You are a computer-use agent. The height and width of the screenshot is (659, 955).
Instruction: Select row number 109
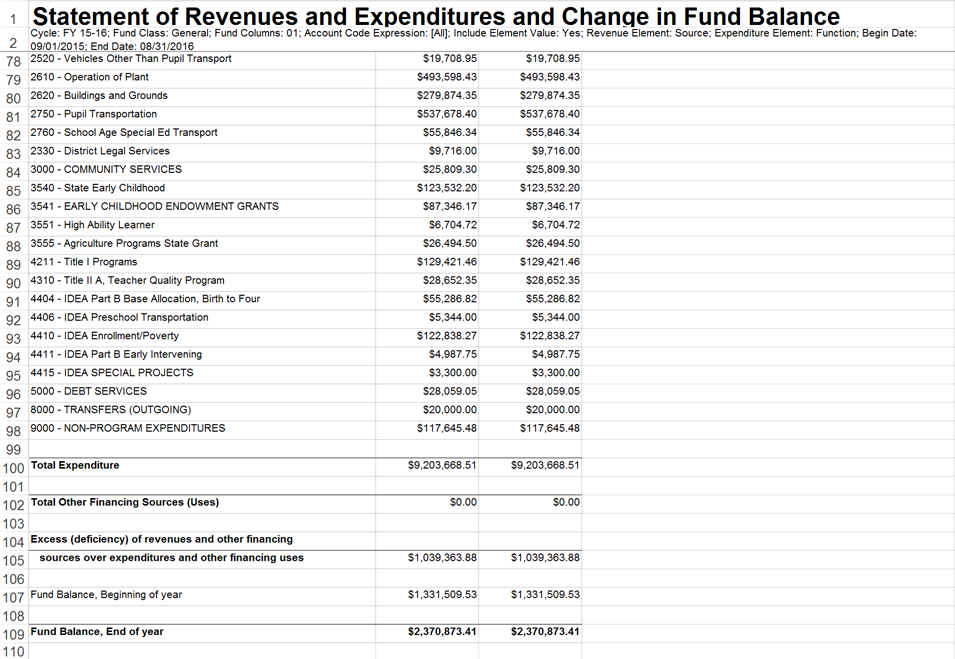click(14, 633)
